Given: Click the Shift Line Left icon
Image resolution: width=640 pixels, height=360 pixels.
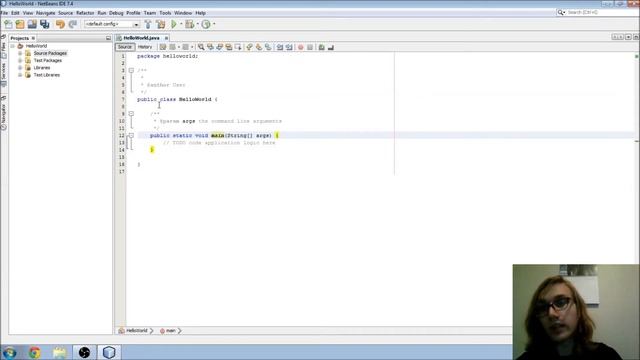Looking at the screenshot, I should click(x=280, y=47).
